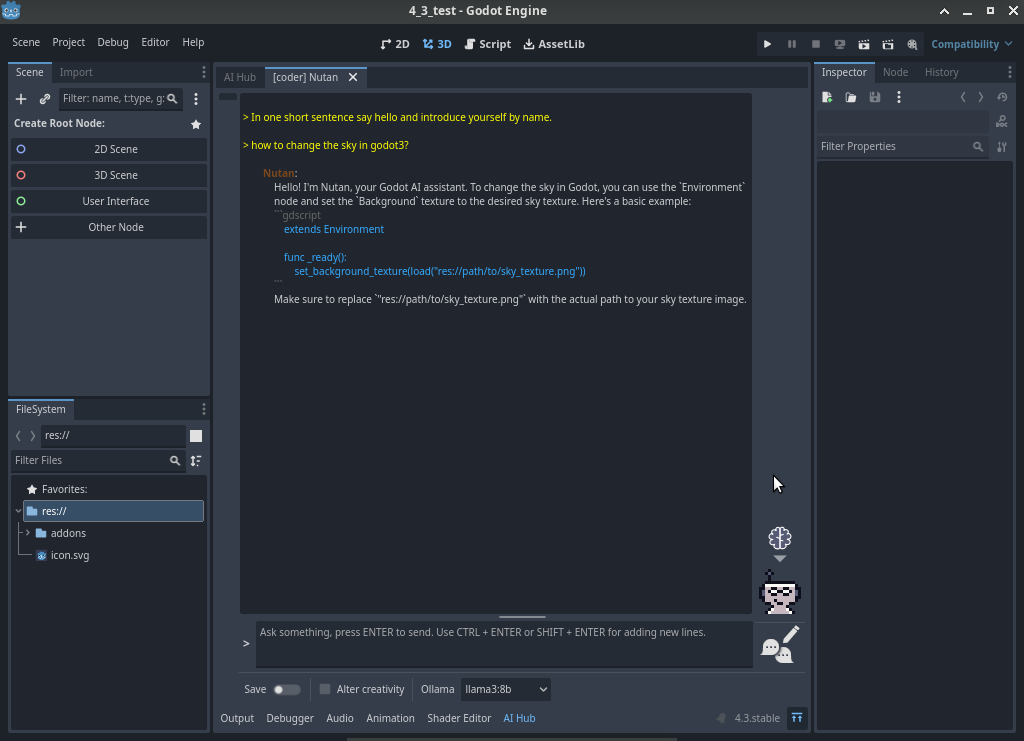Open the AssetLib workspace

[554, 44]
